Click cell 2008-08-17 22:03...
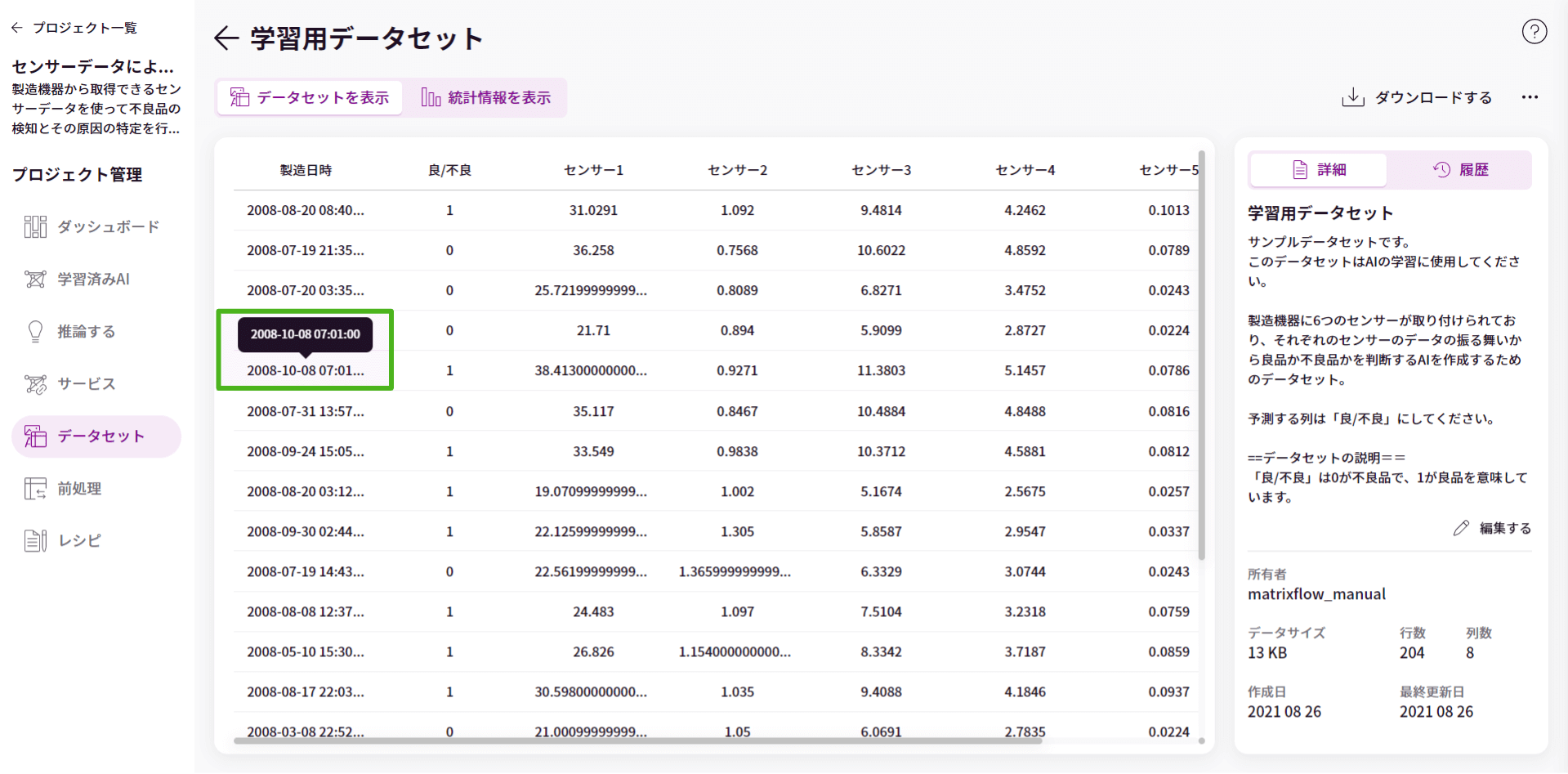 (306, 691)
